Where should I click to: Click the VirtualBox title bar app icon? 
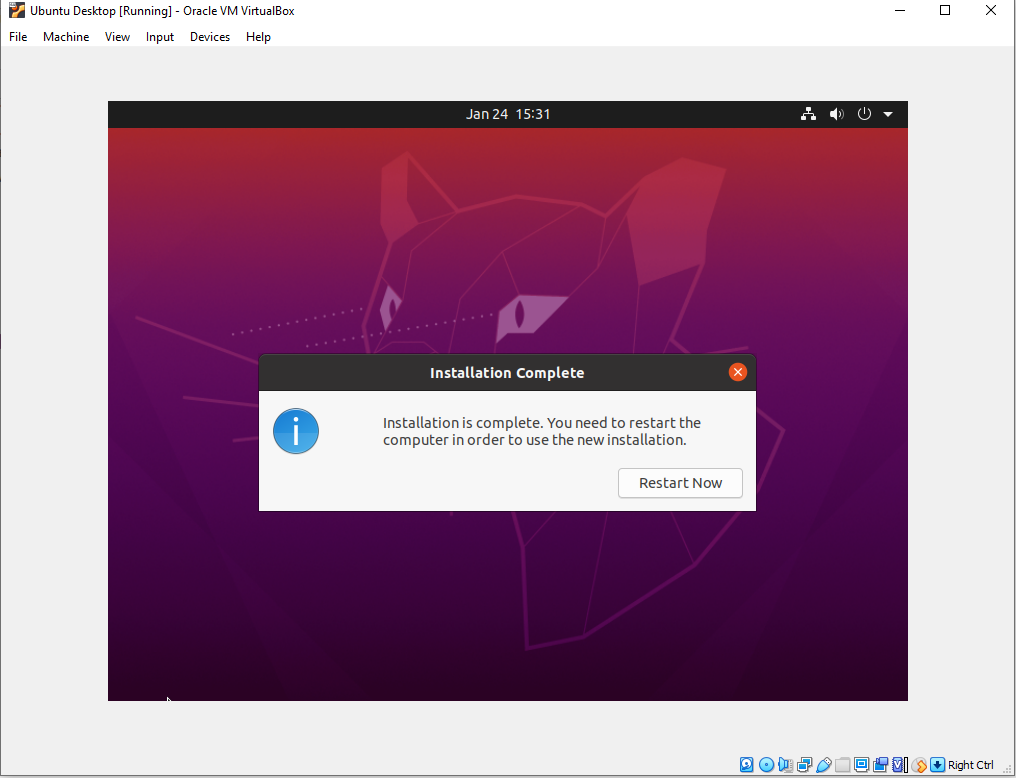(17, 11)
